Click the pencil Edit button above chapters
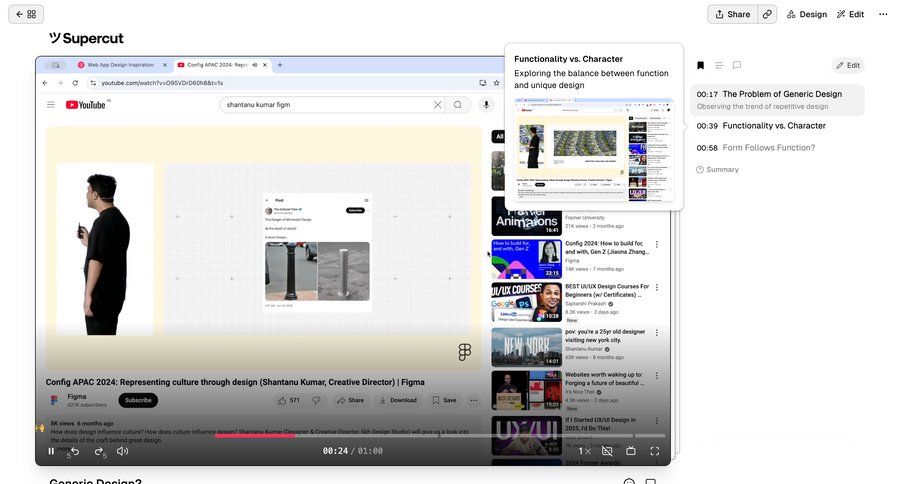900x484 pixels. 848,65
